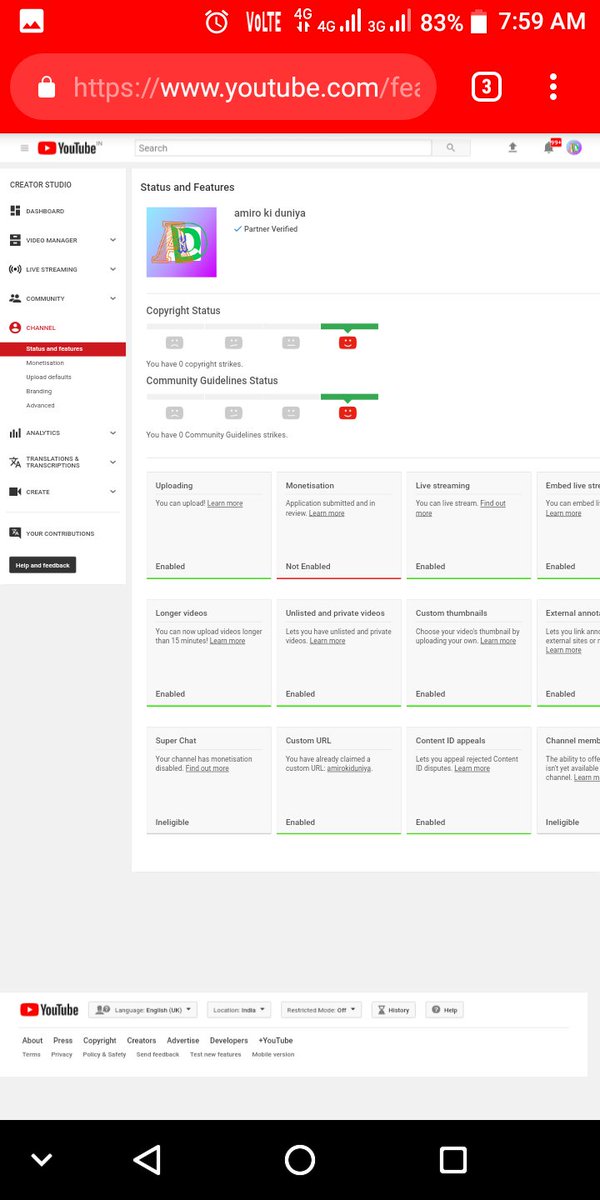Open Find out more in Super Chat card

pos(207,768)
